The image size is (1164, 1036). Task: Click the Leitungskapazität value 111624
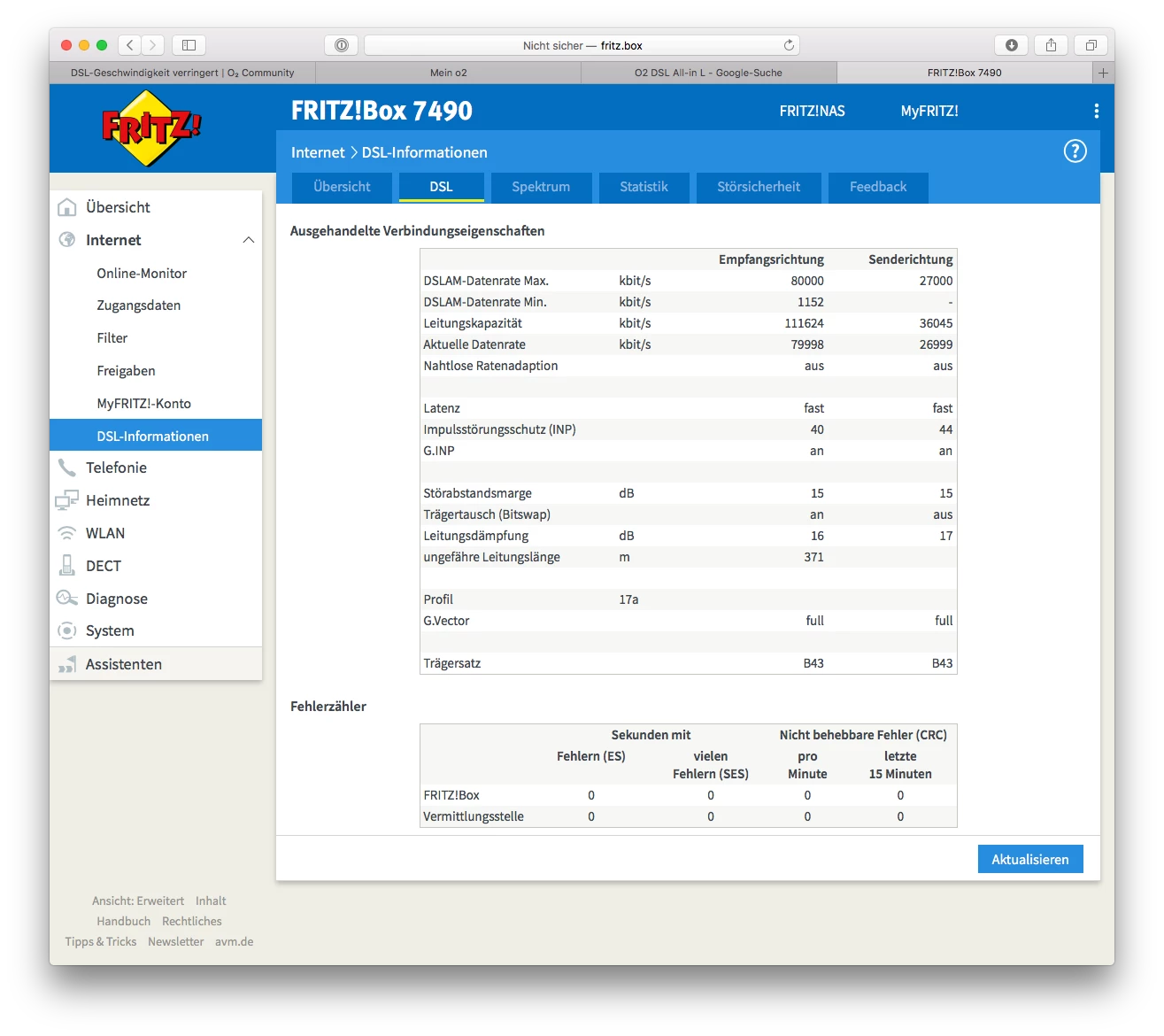804,323
